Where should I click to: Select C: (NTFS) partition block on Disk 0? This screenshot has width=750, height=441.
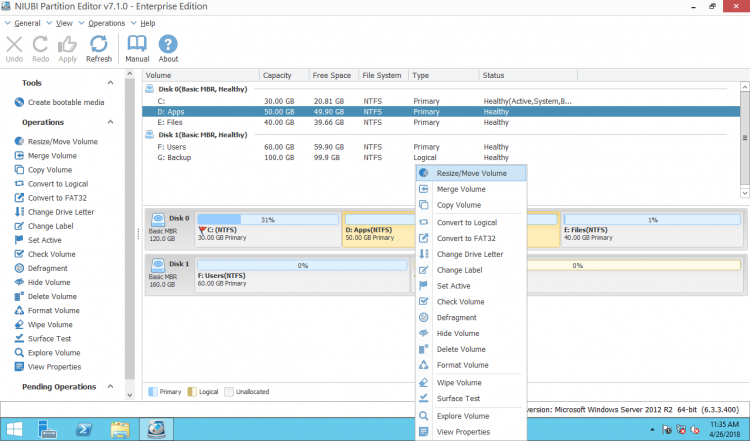[x=268, y=229]
